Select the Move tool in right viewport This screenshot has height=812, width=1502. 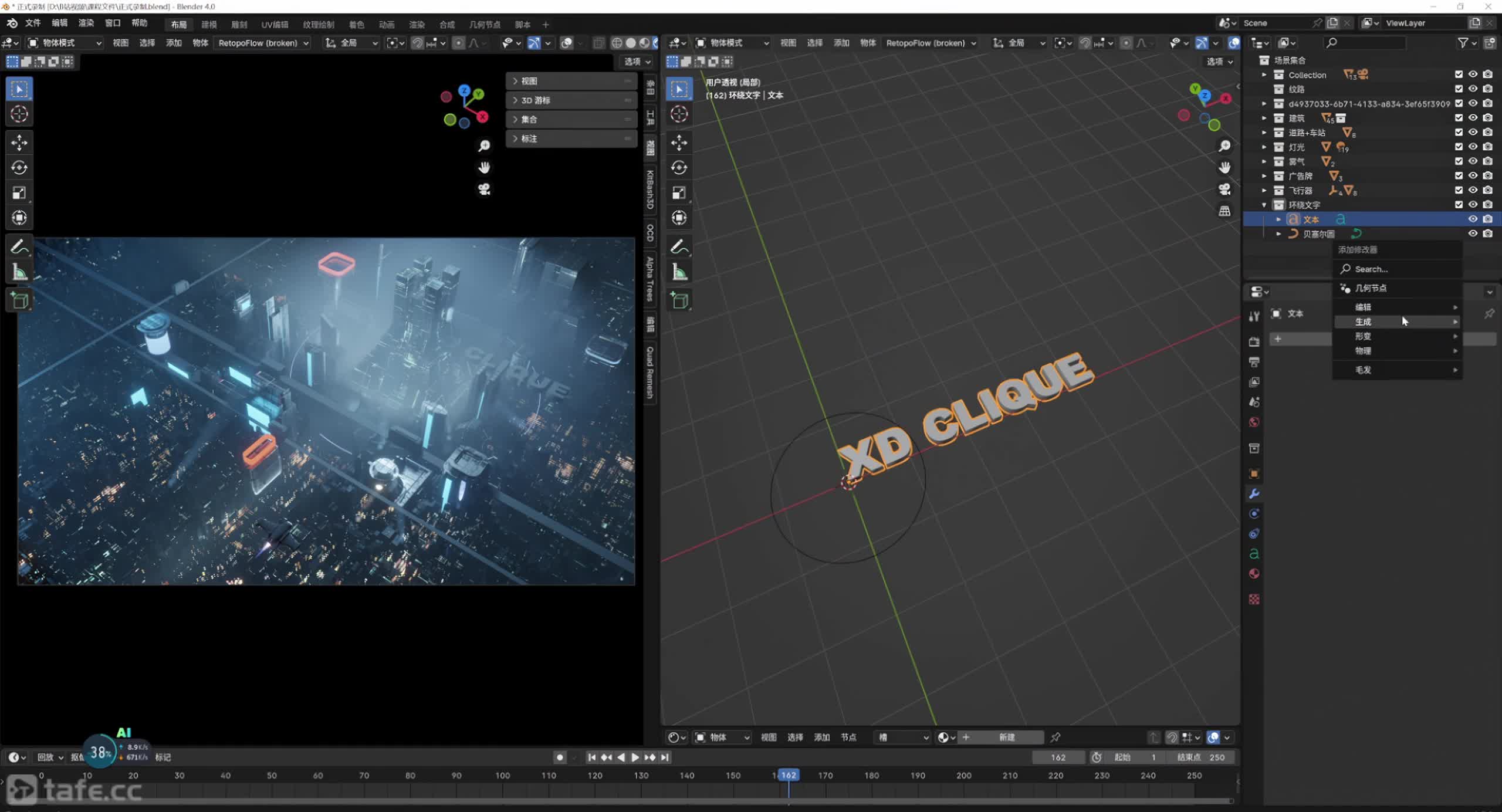click(679, 143)
